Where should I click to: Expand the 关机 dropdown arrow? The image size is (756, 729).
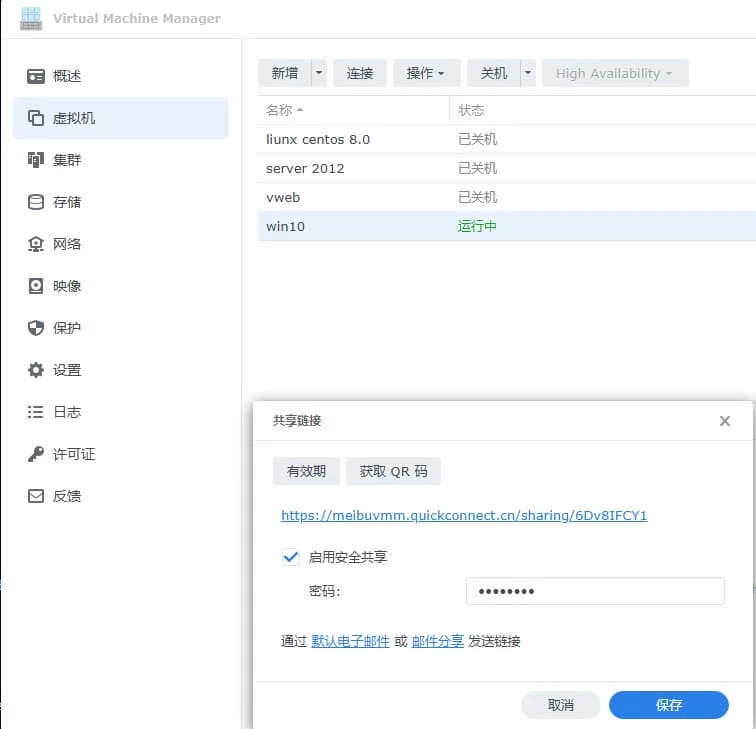point(528,73)
